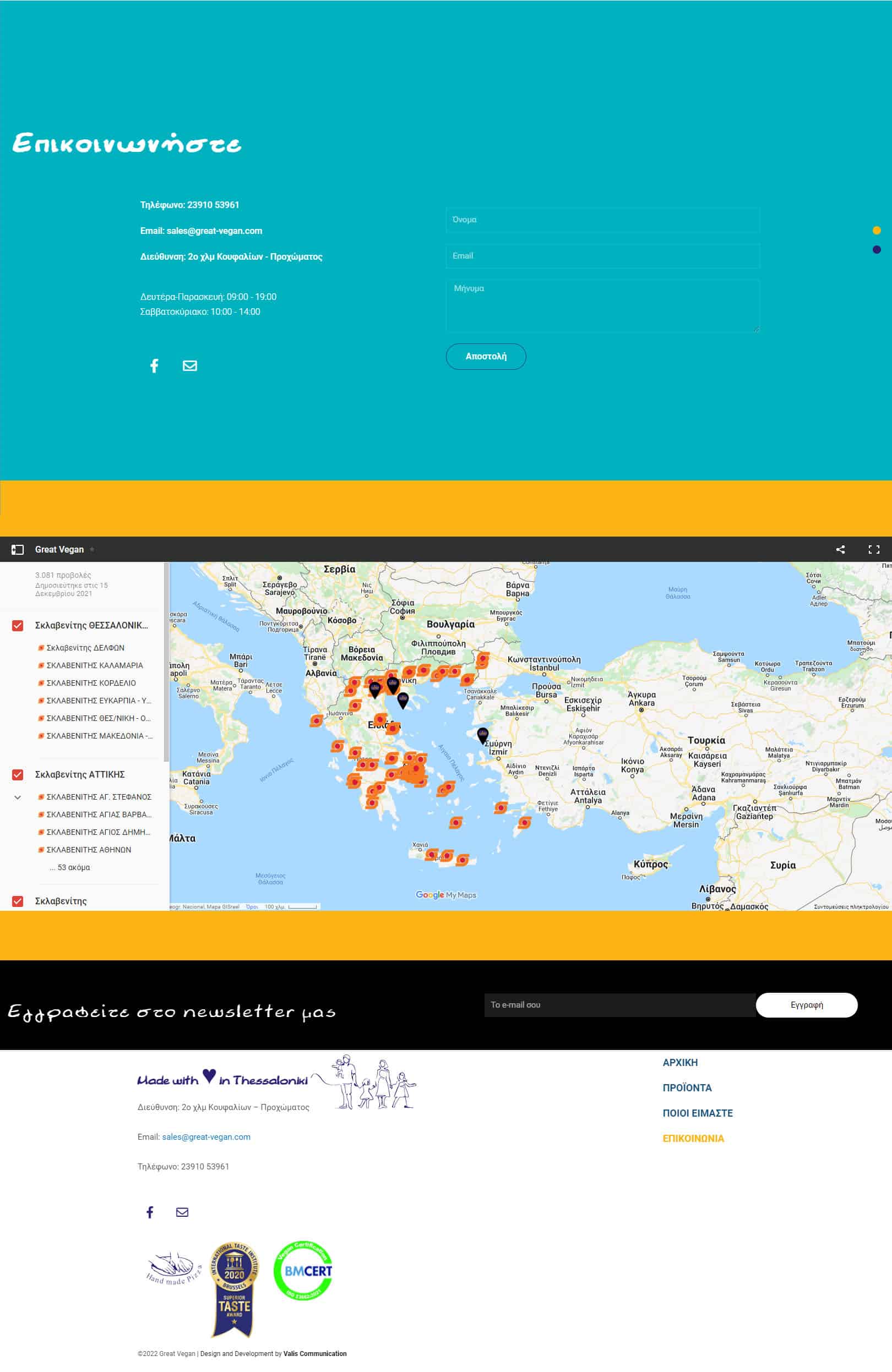Click the footer envelope mail icon
Image resolution: width=892 pixels, height=1372 pixels.
(x=182, y=1212)
